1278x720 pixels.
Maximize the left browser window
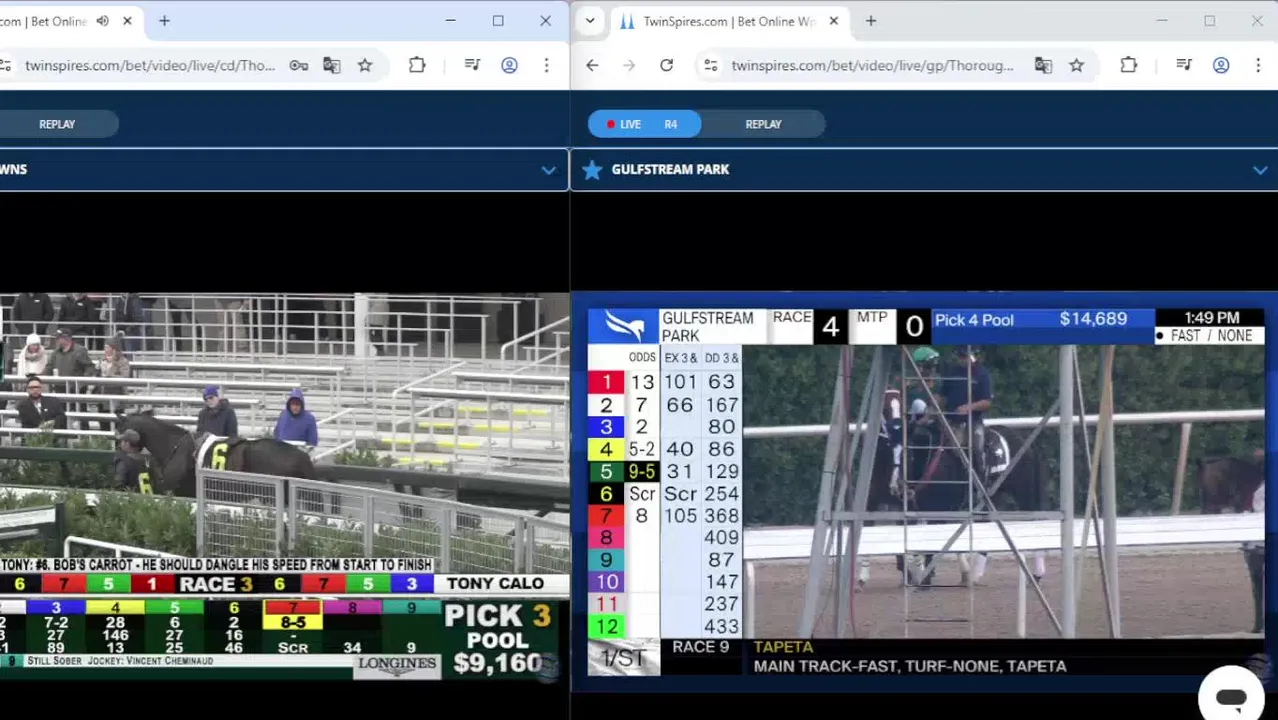[x=498, y=21]
